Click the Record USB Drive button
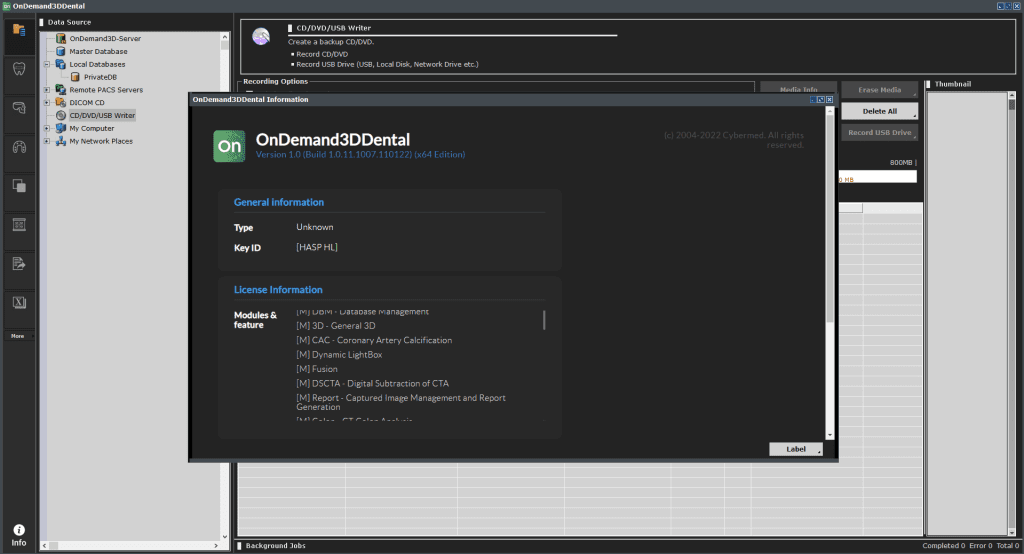The width and height of the screenshot is (1024, 554). 879,132
